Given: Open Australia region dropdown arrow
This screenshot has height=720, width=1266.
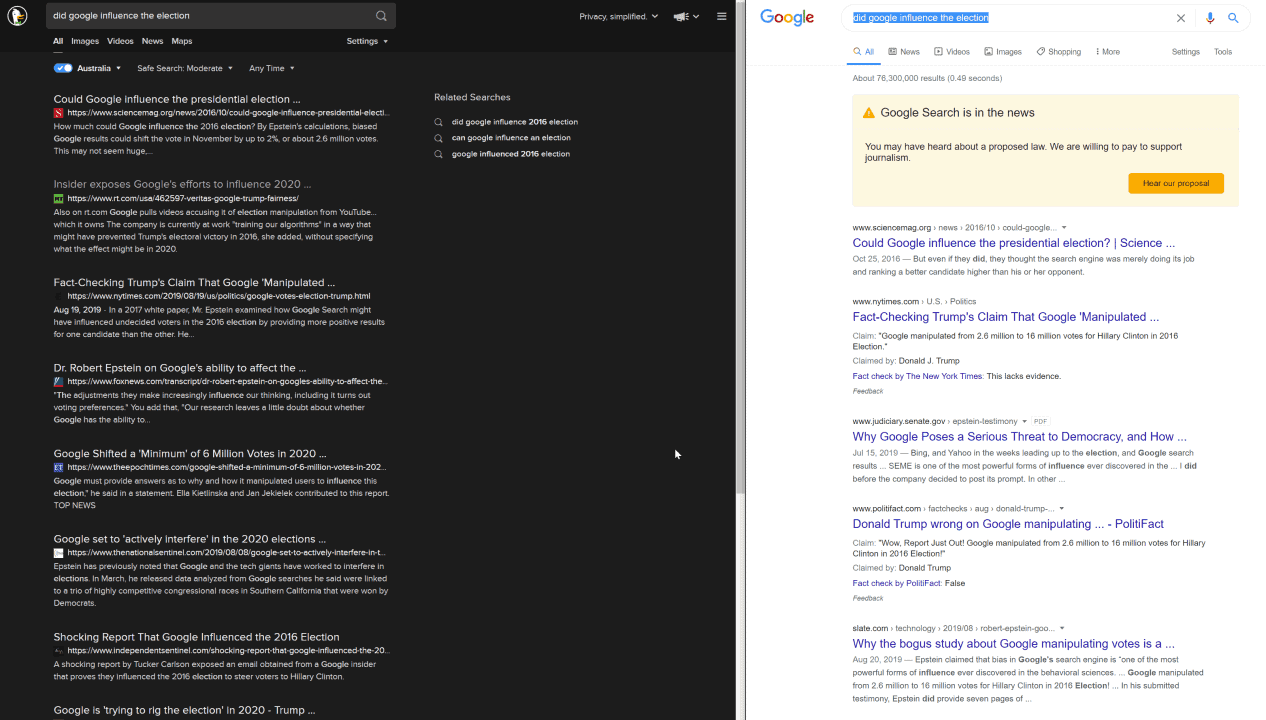Looking at the screenshot, I should 118,68.
